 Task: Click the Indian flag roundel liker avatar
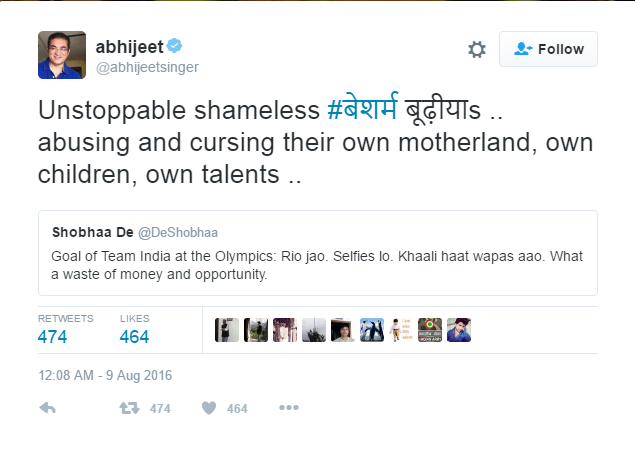430,330
